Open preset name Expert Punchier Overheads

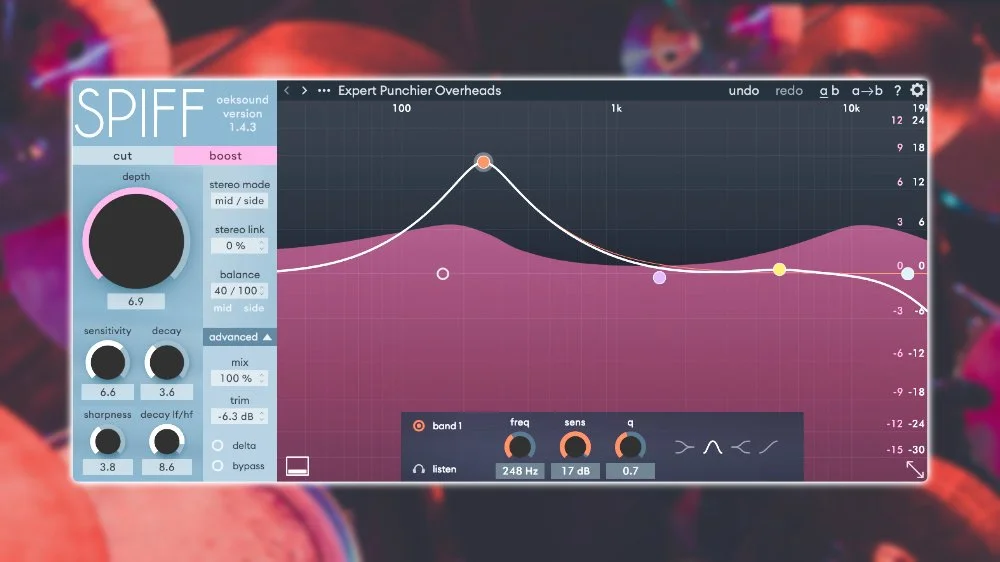tap(420, 91)
